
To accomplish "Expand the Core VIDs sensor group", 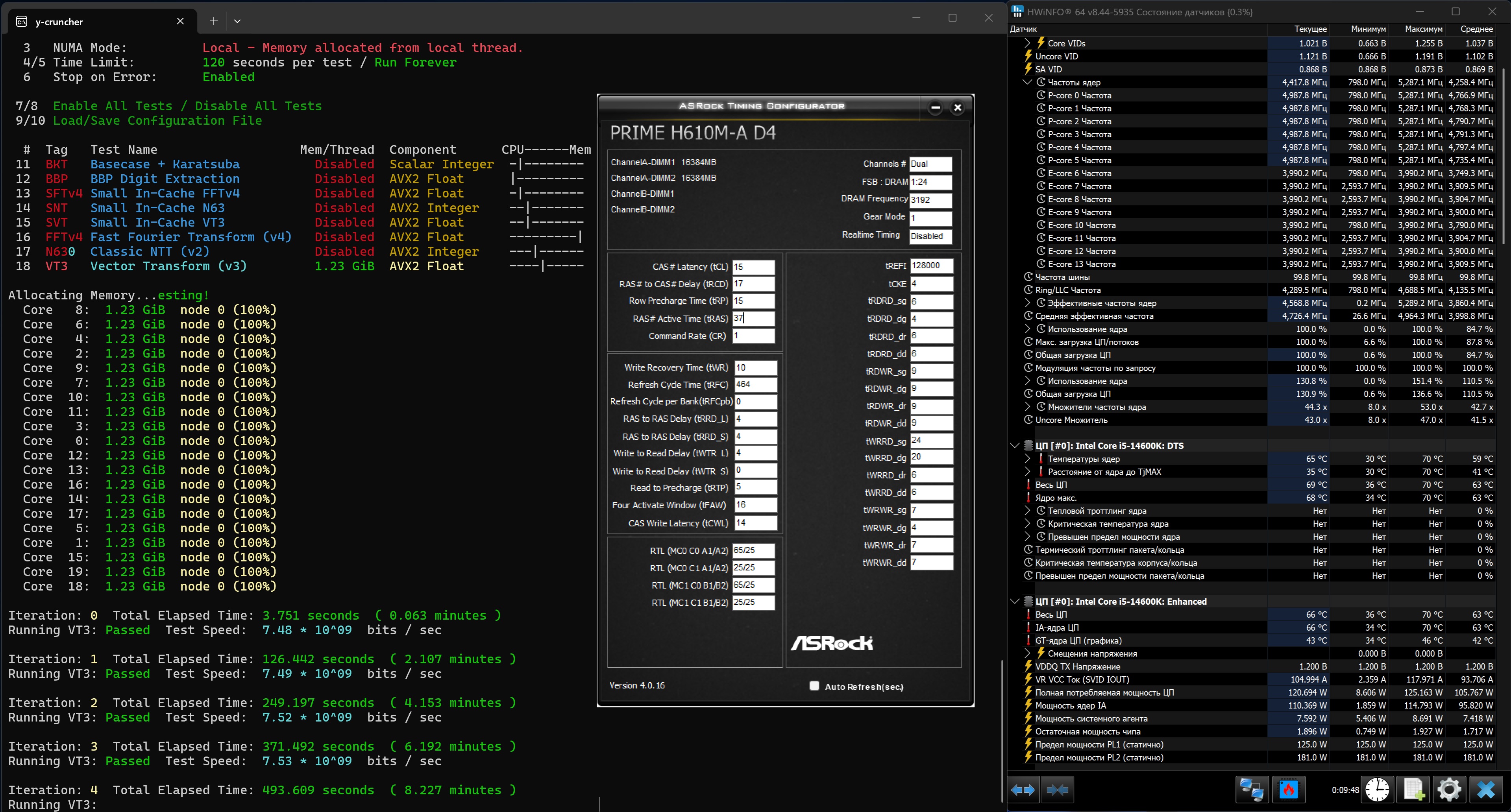I will (1027, 43).
